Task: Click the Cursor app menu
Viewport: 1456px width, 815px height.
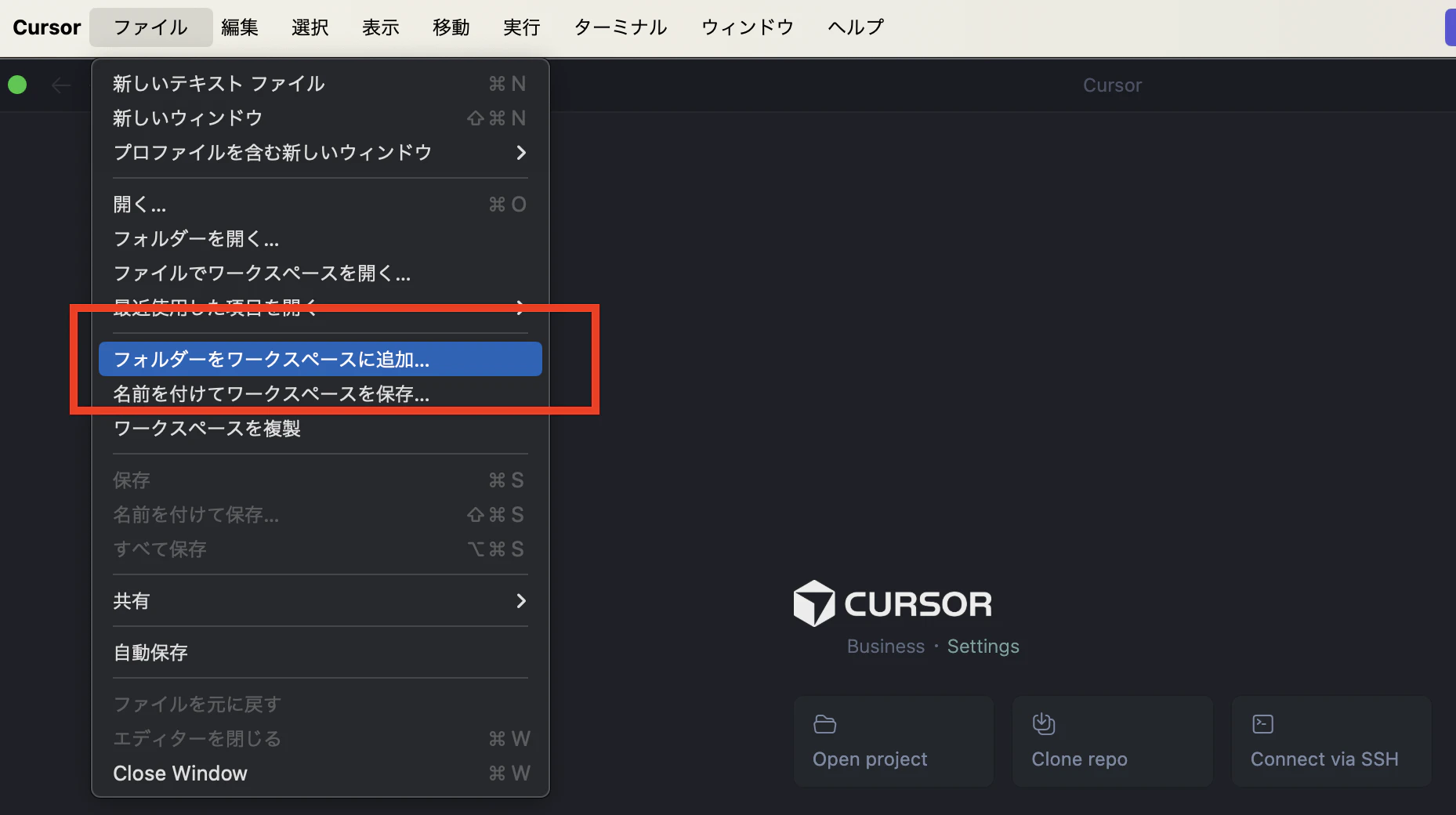Action: (x=47, y=27)
